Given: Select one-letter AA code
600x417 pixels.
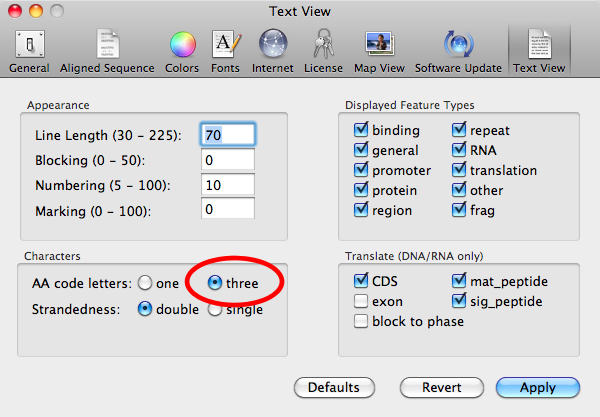Looking at the screenshot, I should (x=146, y=284).
